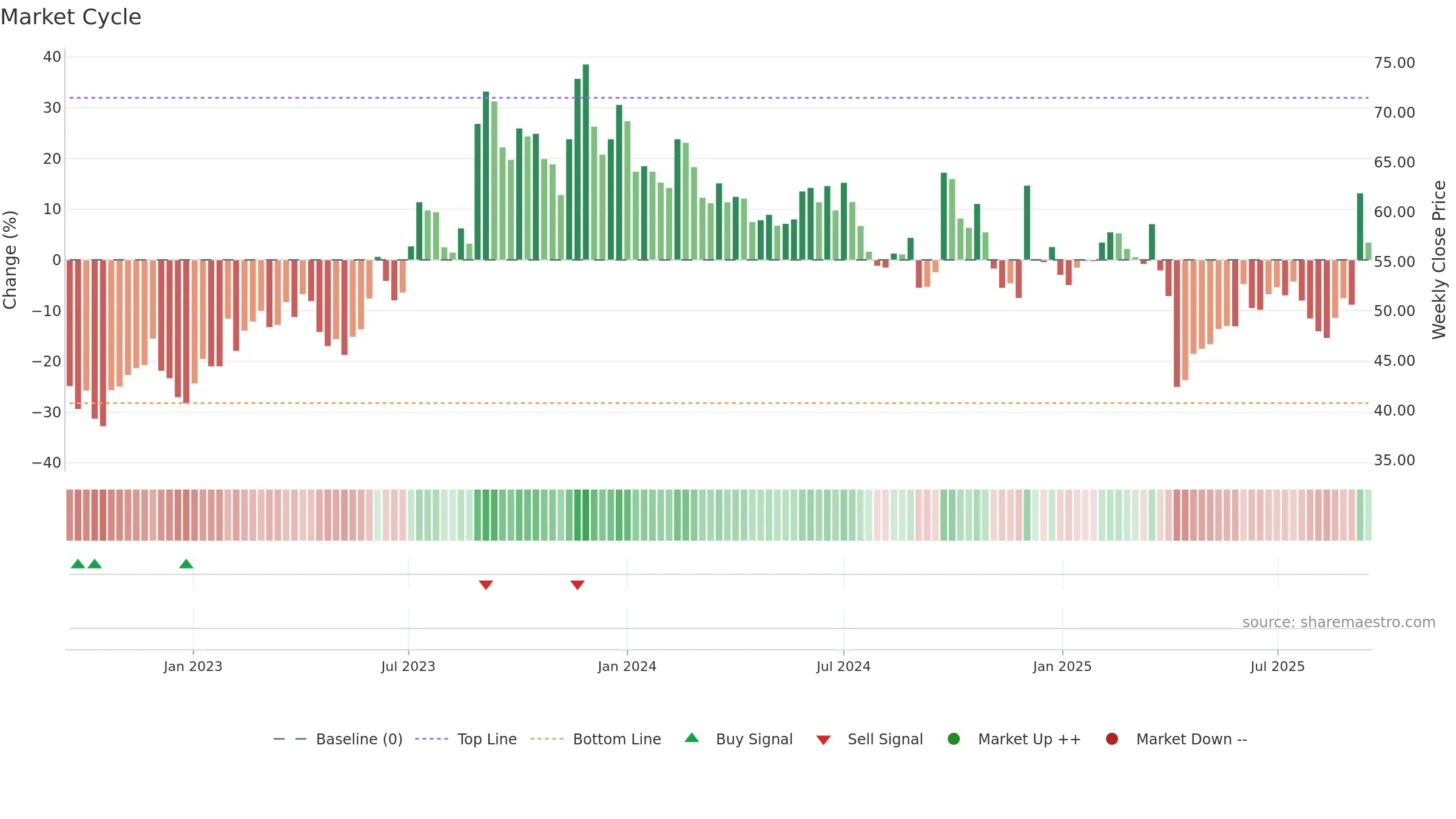
Task: Toggle the Bottom Line legend entry
Action: click(596, 739)
